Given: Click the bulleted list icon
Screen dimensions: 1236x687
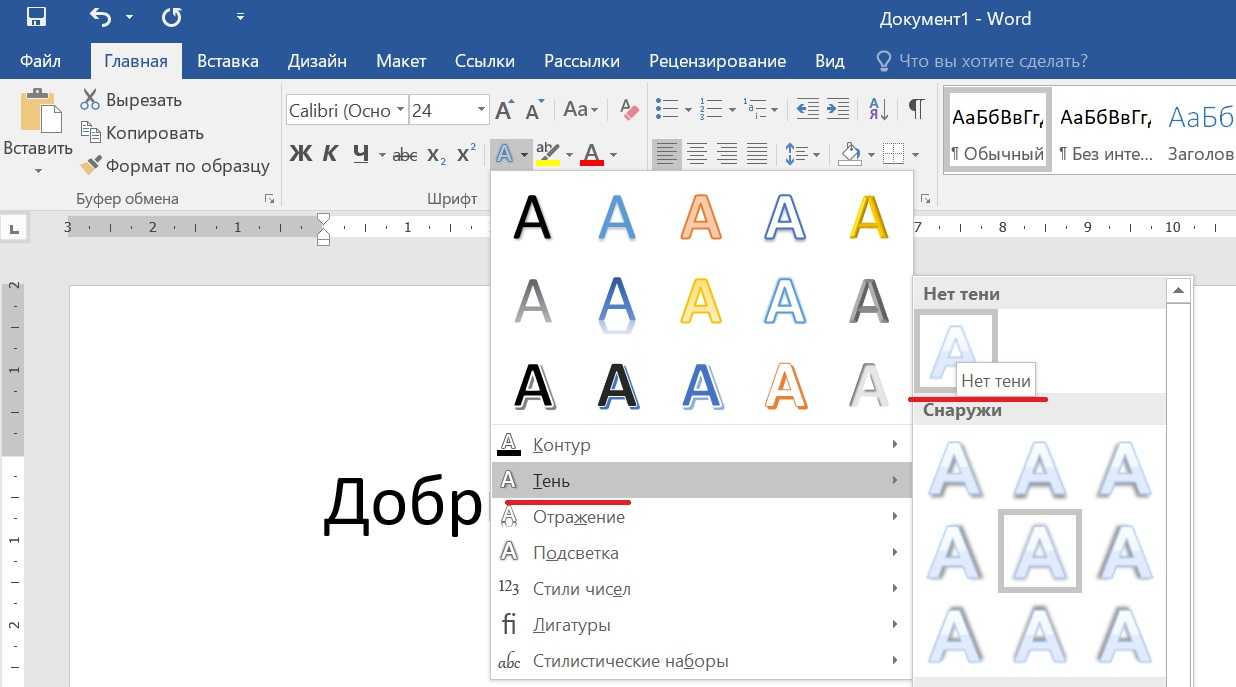Looking at the screenshot, I should (x=666, y=109).
